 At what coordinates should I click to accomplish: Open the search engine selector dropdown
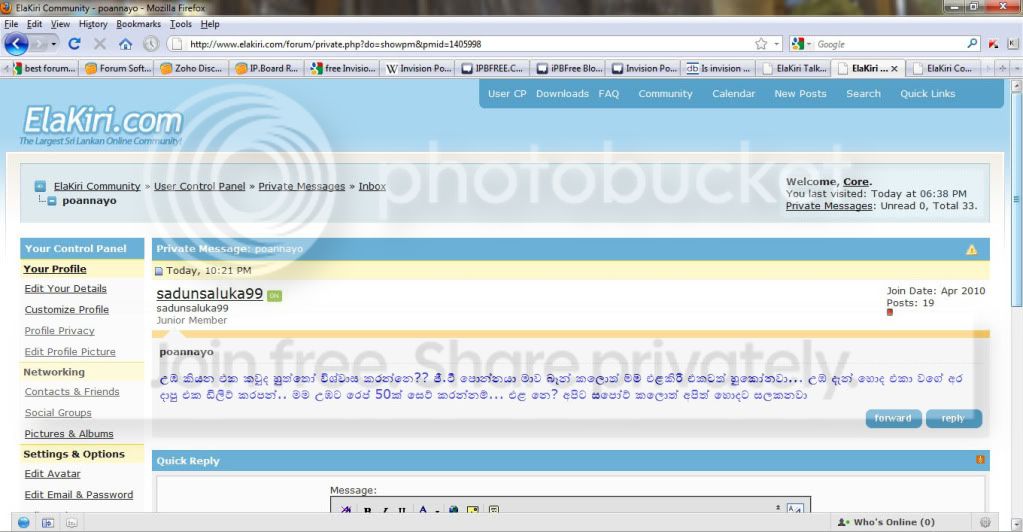801,44
